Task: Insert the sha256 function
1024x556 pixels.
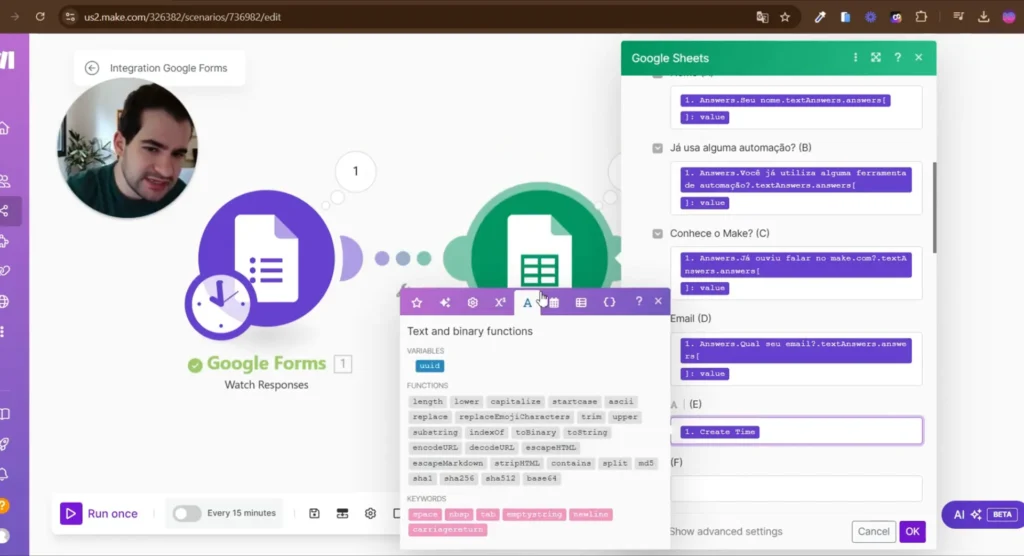Action: [459, 478]
